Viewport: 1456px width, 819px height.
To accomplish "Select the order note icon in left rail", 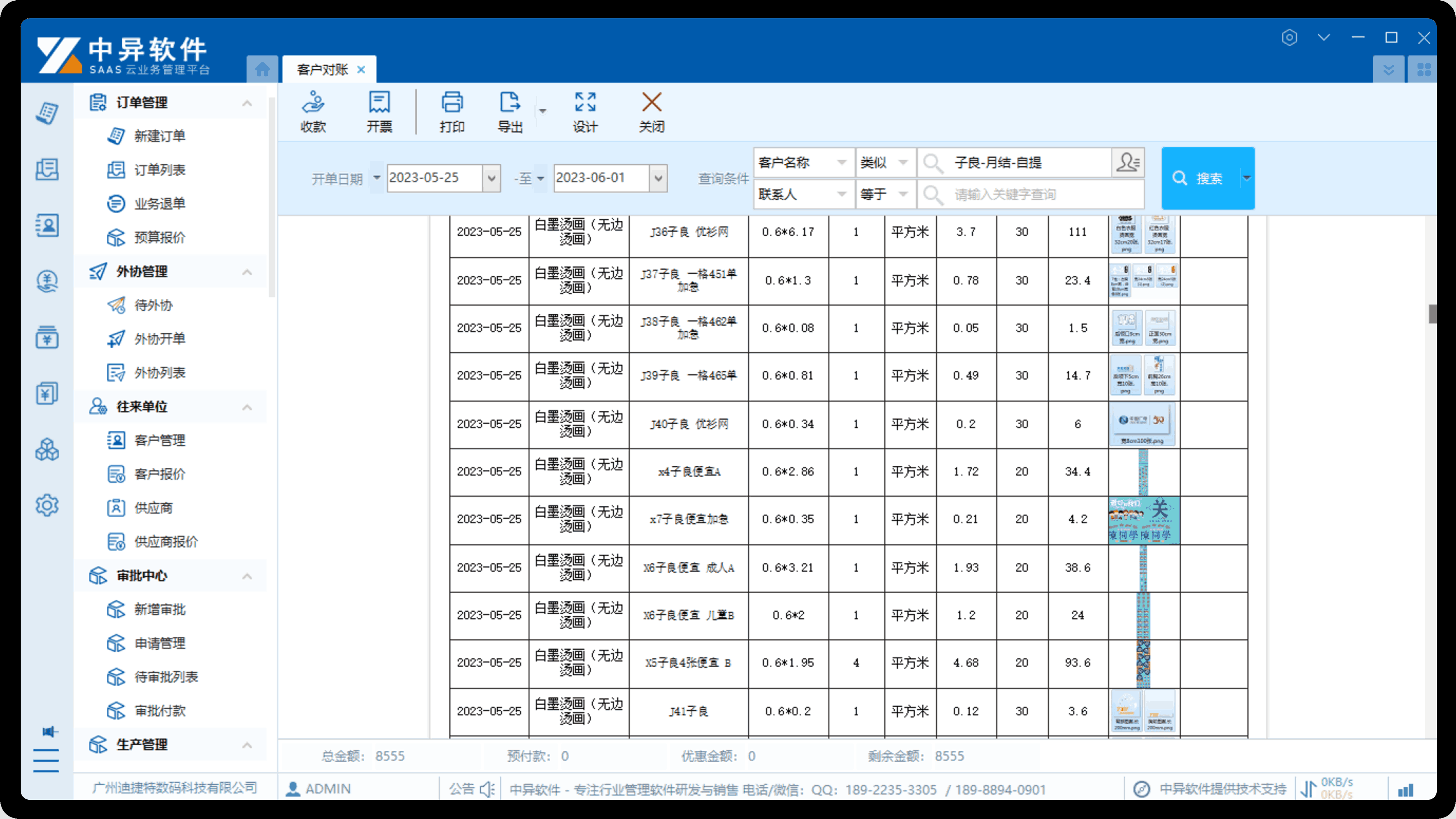I will point(47,113).
